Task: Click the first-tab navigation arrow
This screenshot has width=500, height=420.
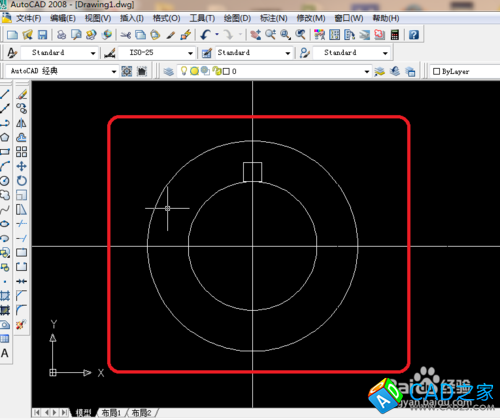Action: pos(37,413)
